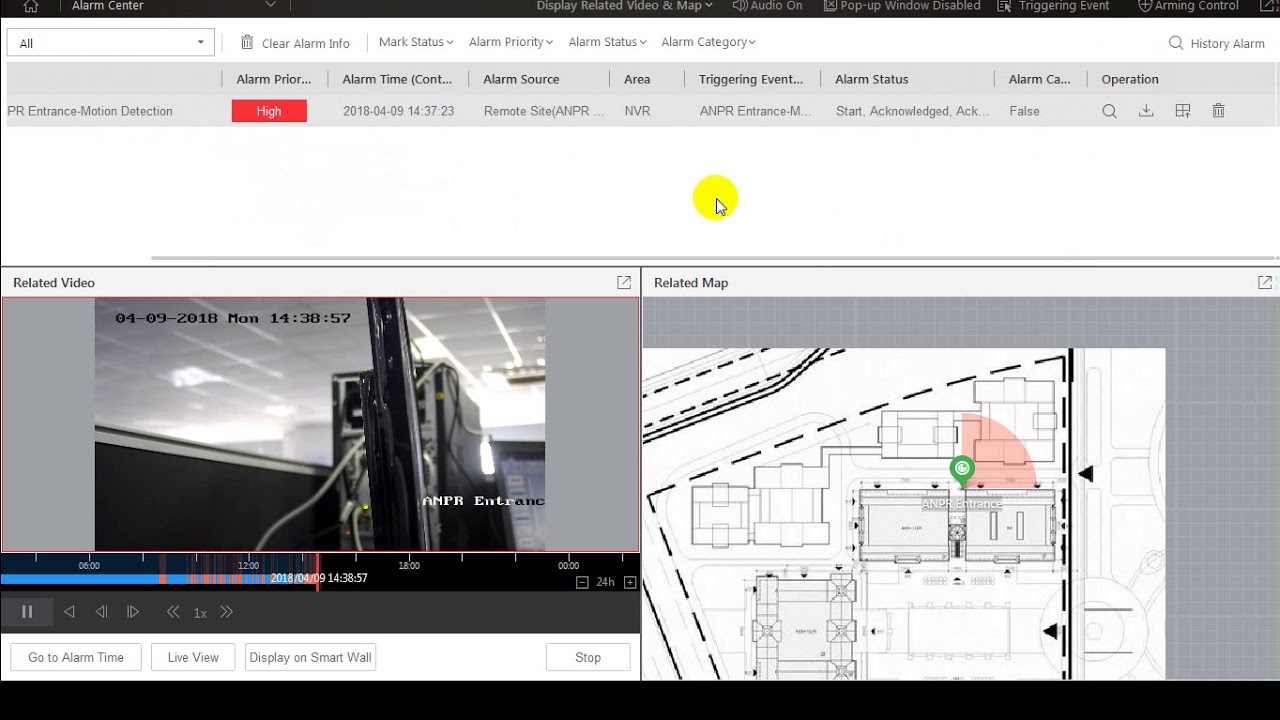Click the Clear Alarm Info trash icon
This screenshot has width=1280, height=720.
click(246, 42)
